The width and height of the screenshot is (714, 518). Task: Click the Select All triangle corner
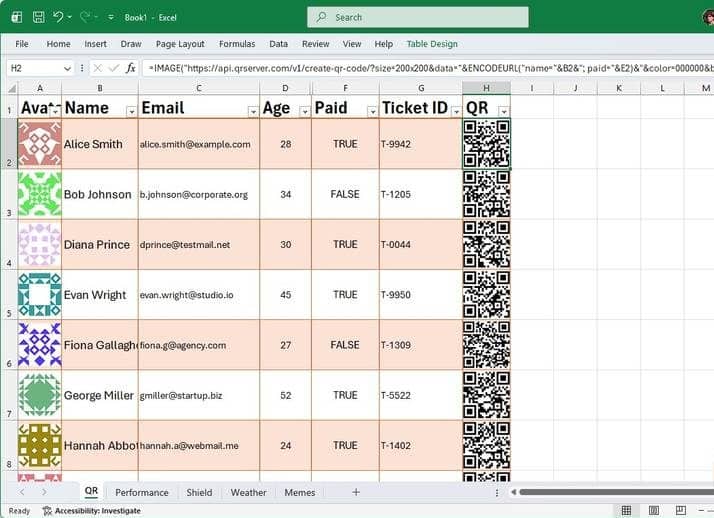[x=11, y=88]
